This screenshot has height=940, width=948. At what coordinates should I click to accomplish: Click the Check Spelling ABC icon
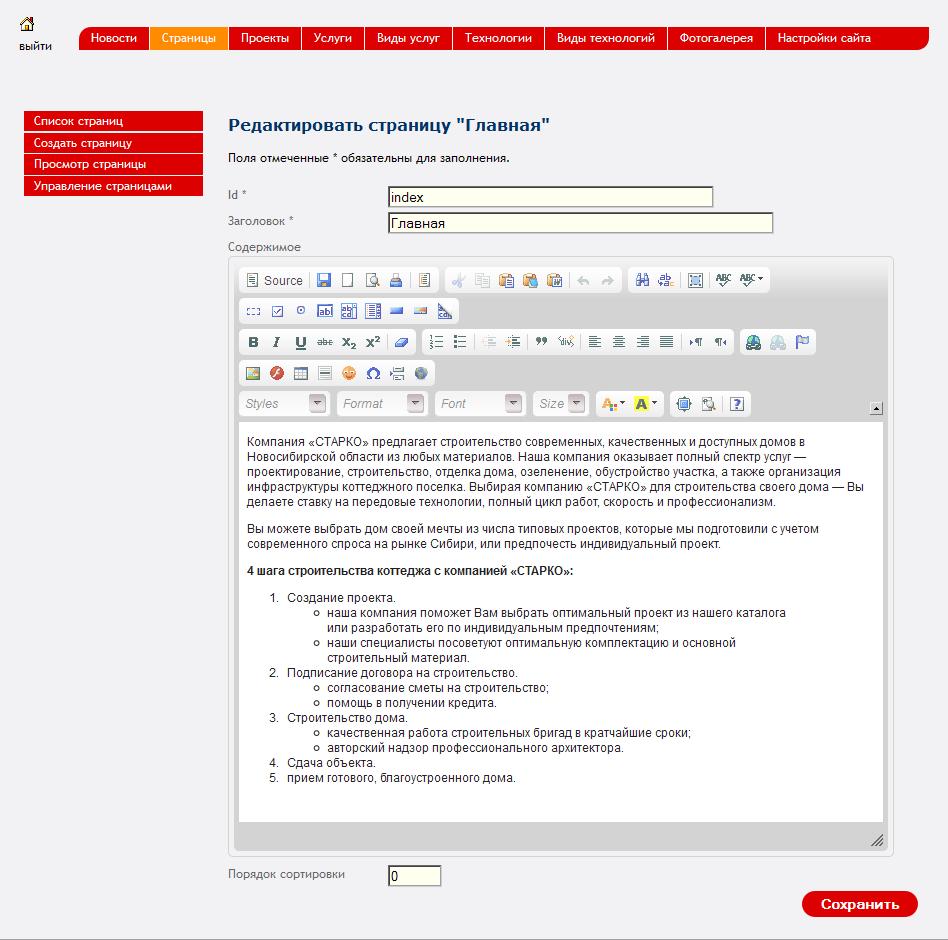coord(723,280)
